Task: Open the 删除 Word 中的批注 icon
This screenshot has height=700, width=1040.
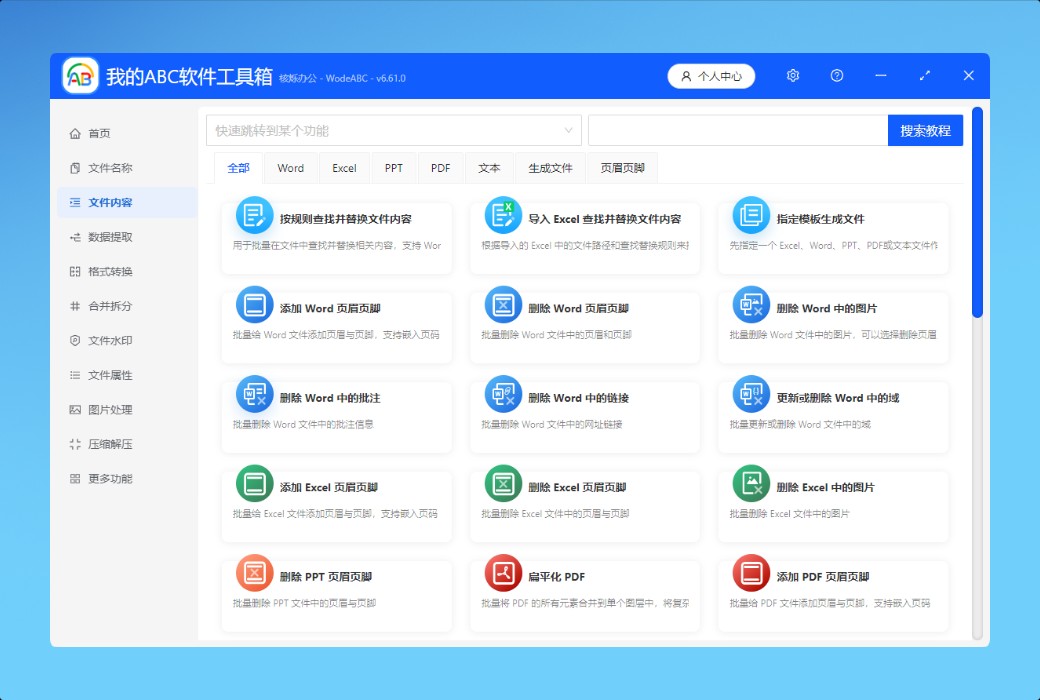Action: tap(254, 394)
